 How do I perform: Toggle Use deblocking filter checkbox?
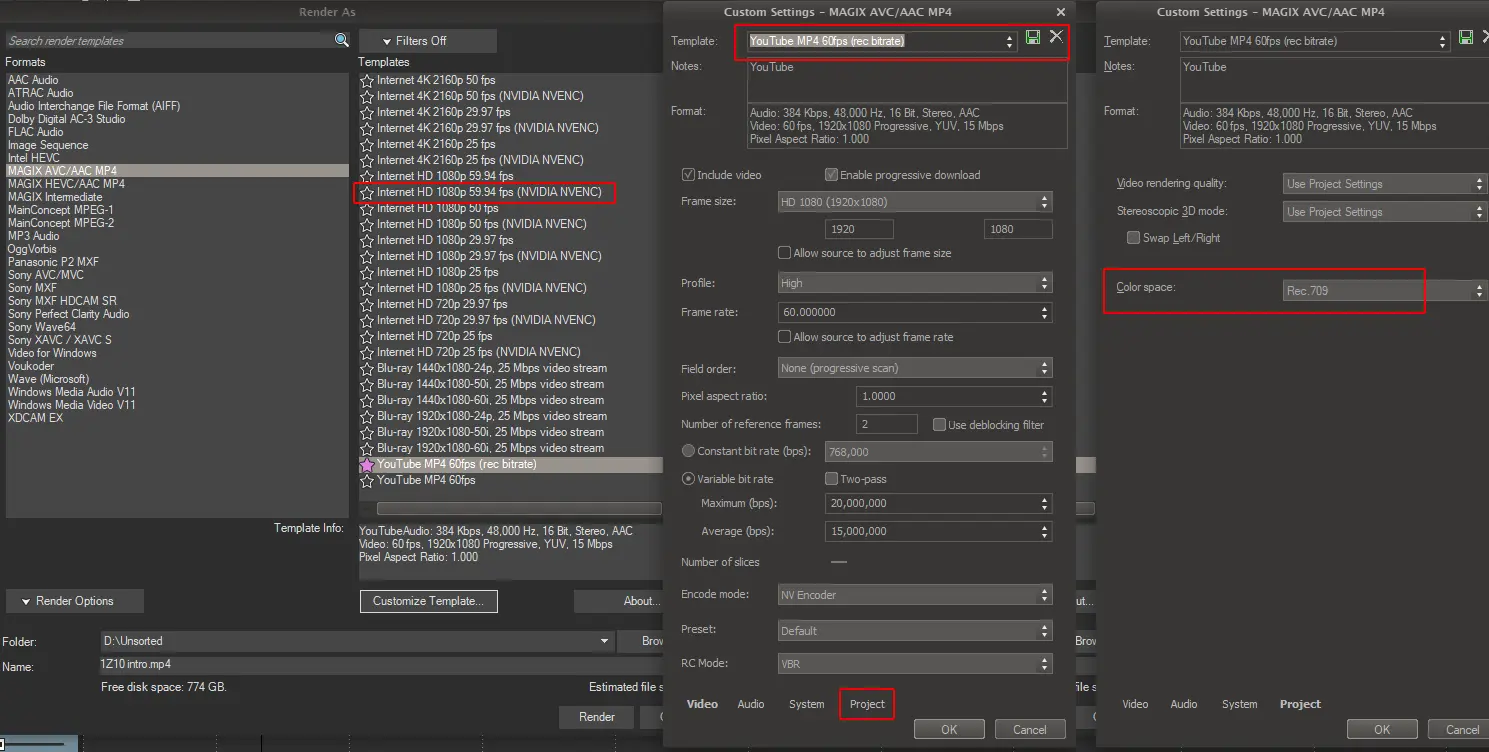pyautogui.click(x=939, y=425)
